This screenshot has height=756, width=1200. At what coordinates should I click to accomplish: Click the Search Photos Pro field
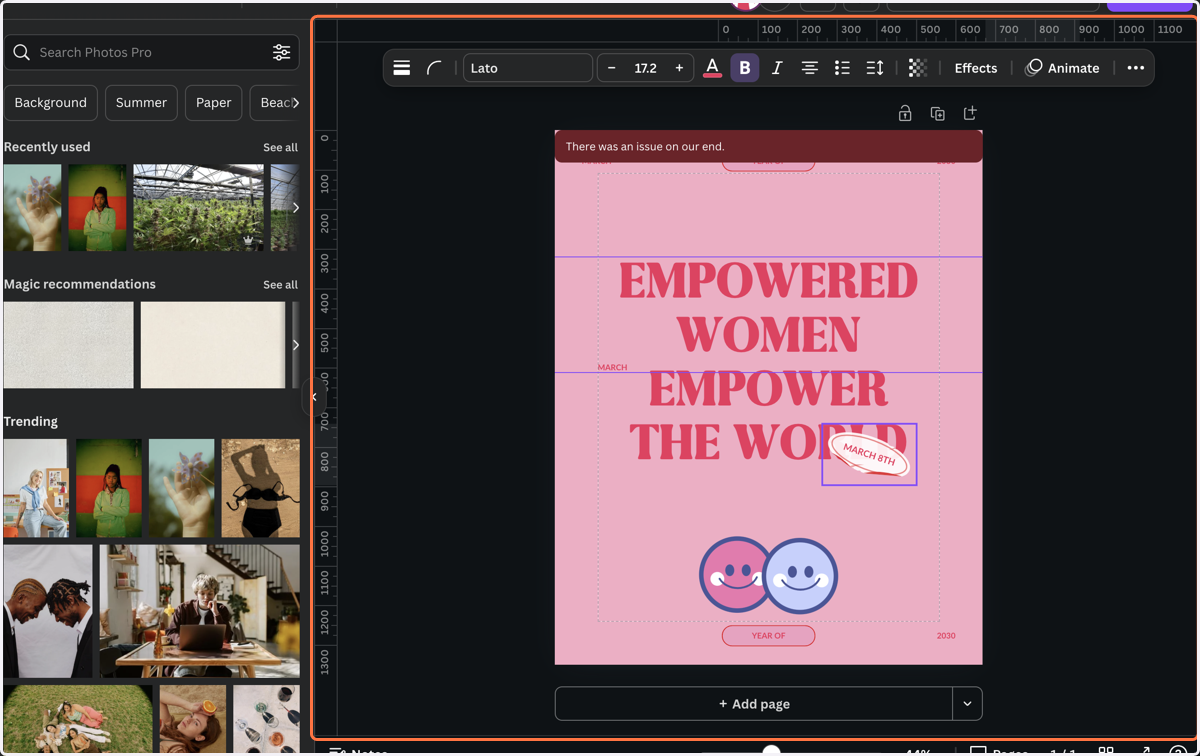click(152, 52)
